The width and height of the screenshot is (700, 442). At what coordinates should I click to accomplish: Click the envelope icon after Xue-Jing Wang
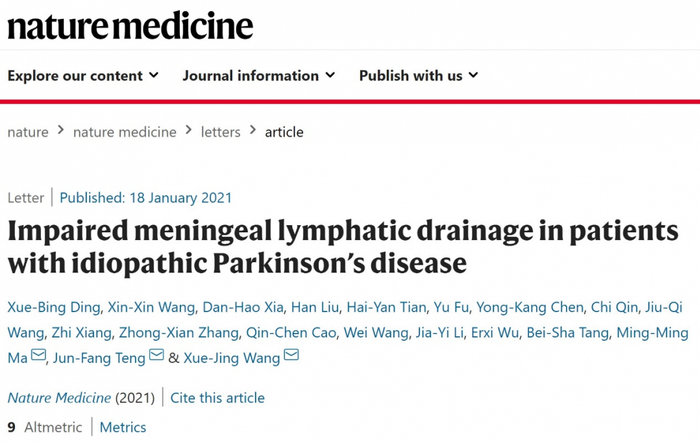pos(291,357)
